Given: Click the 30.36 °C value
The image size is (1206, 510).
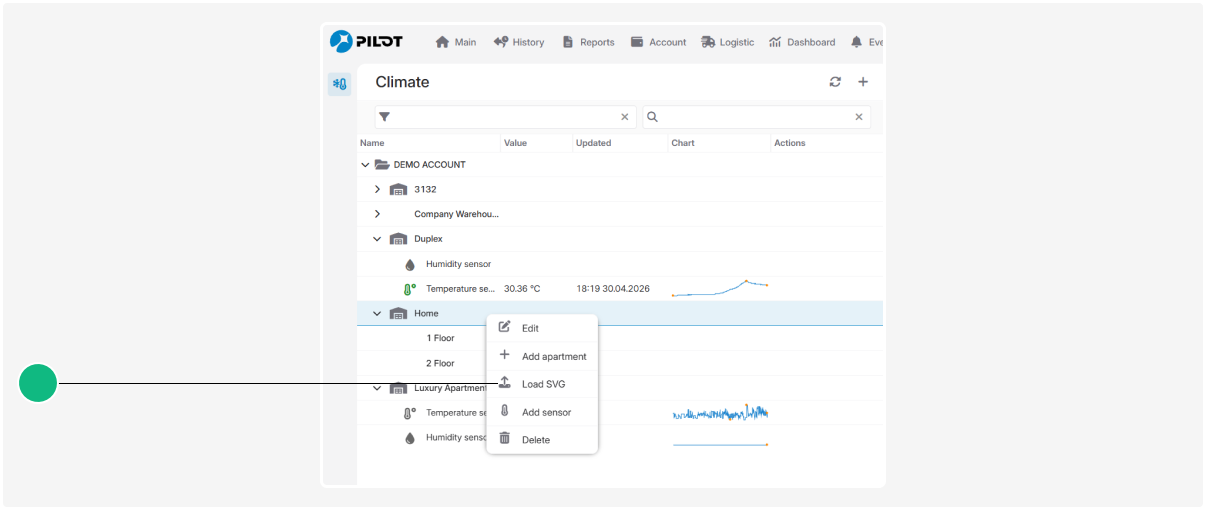Looking at the screenshot, I should [522, 289].
